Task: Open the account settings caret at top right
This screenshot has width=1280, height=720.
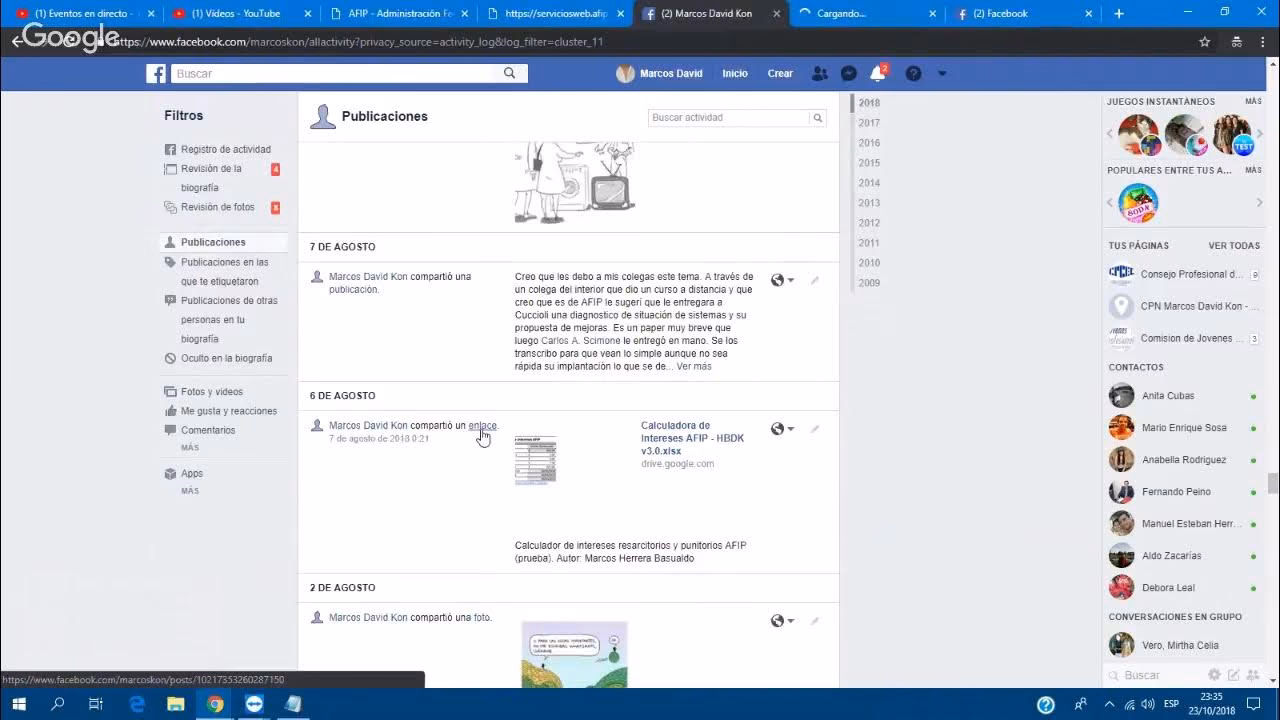Action: (941, 73)
